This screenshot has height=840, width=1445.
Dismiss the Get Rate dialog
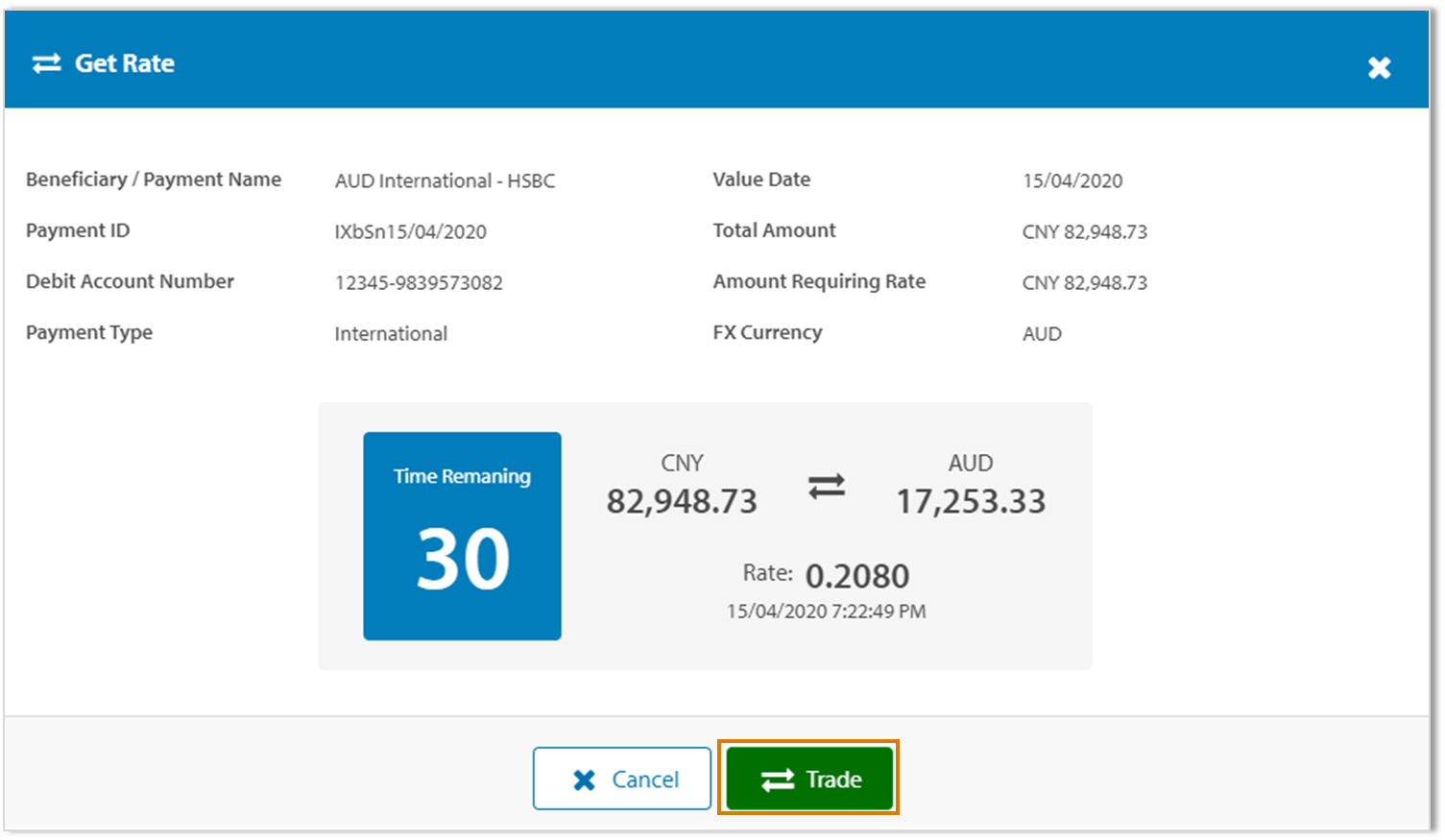coord(1379,67)
